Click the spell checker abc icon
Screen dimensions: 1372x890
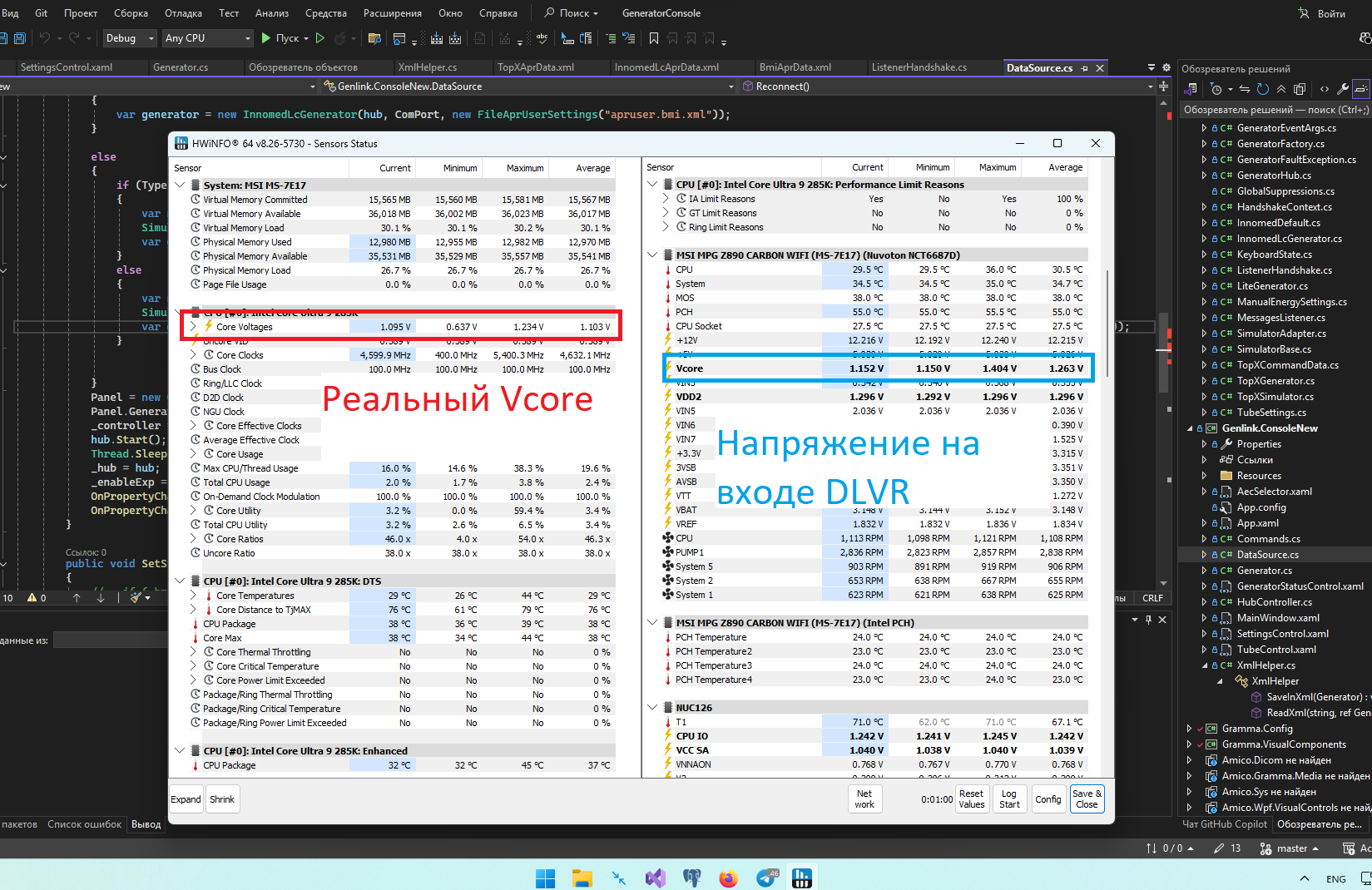(542, 38)
